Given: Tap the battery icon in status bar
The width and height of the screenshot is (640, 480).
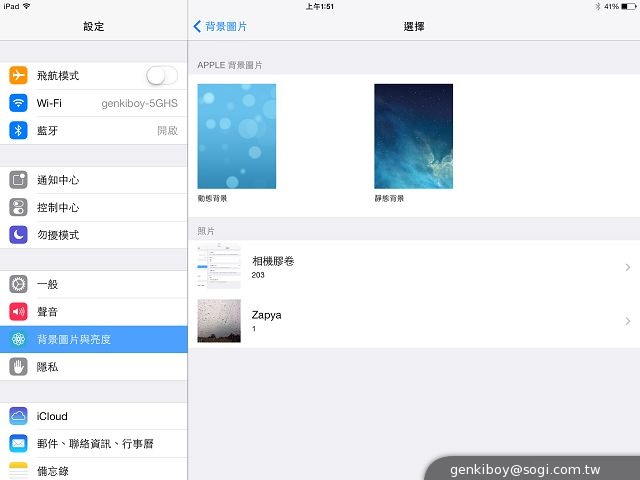Looking at the screenshot, I should [x=629, y=7].
